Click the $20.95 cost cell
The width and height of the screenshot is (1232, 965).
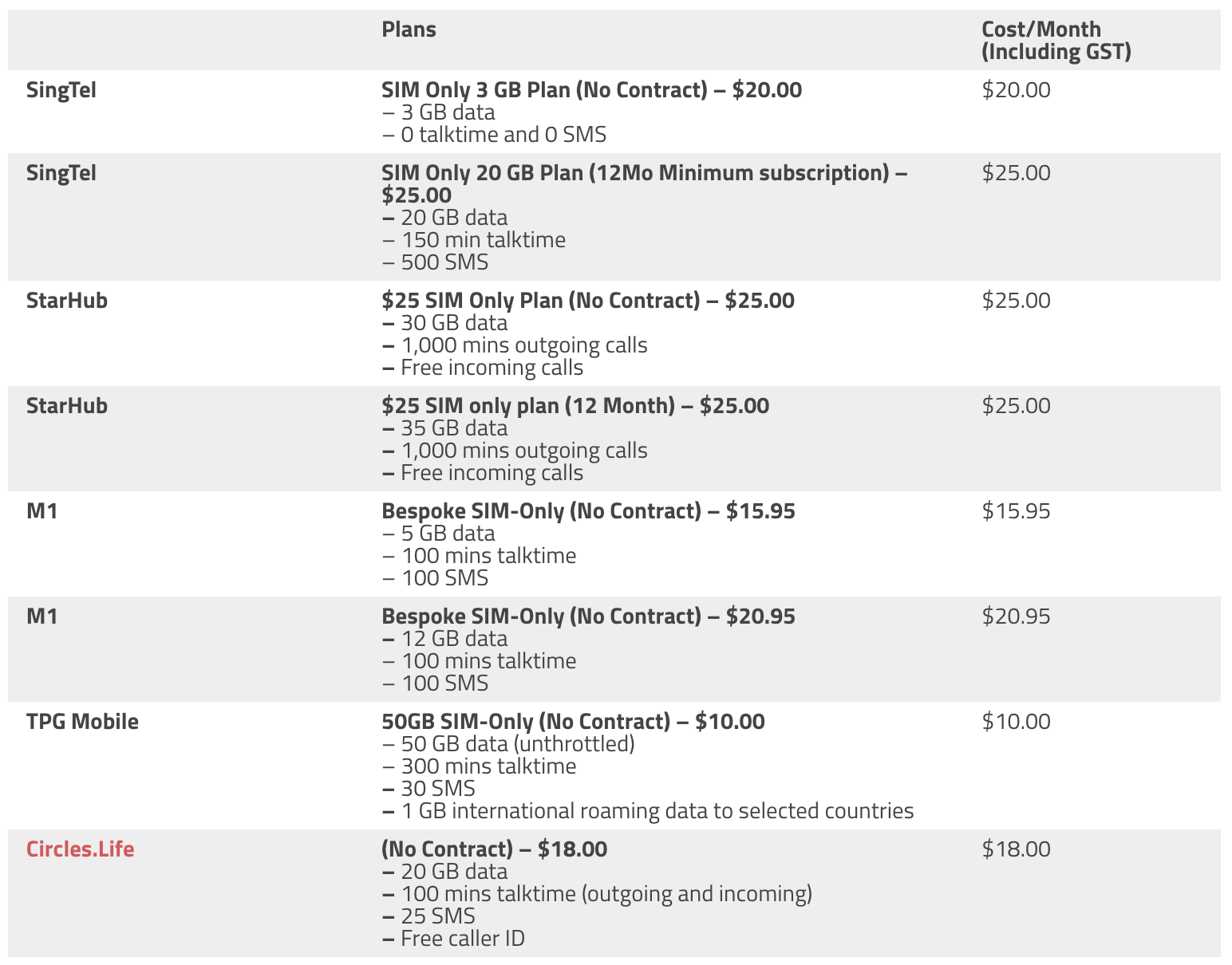1016,616
